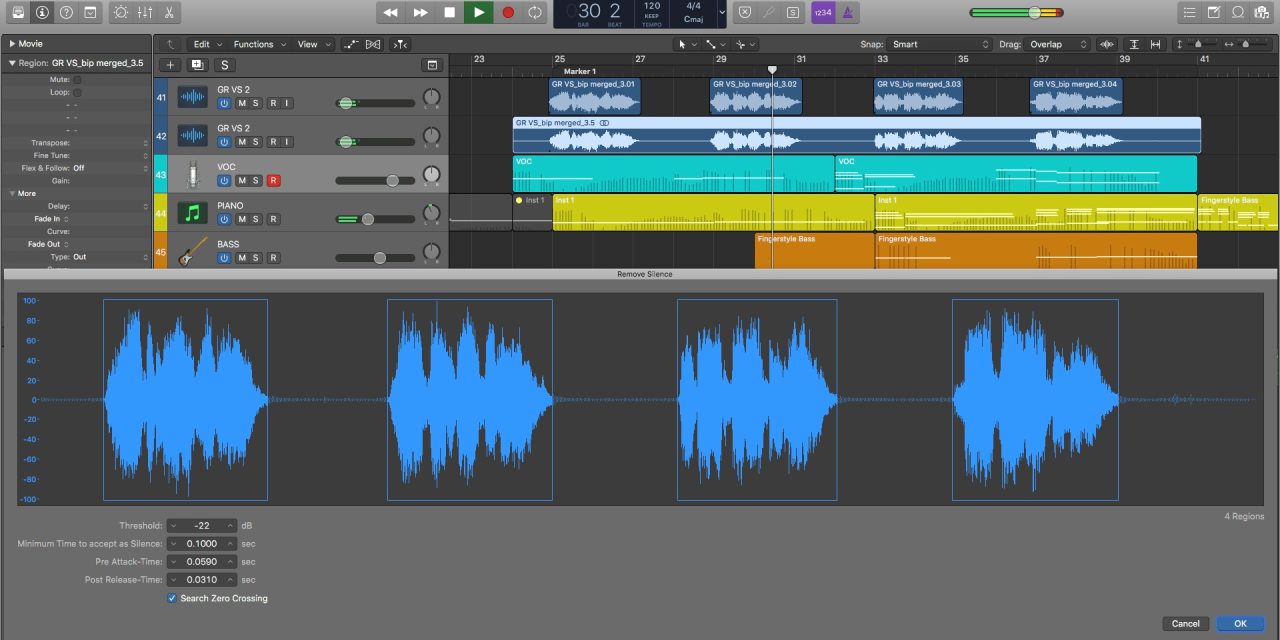Open Quick Help question mark button
This screenshot has width=1280, height=640.
(x=66, y=12)
